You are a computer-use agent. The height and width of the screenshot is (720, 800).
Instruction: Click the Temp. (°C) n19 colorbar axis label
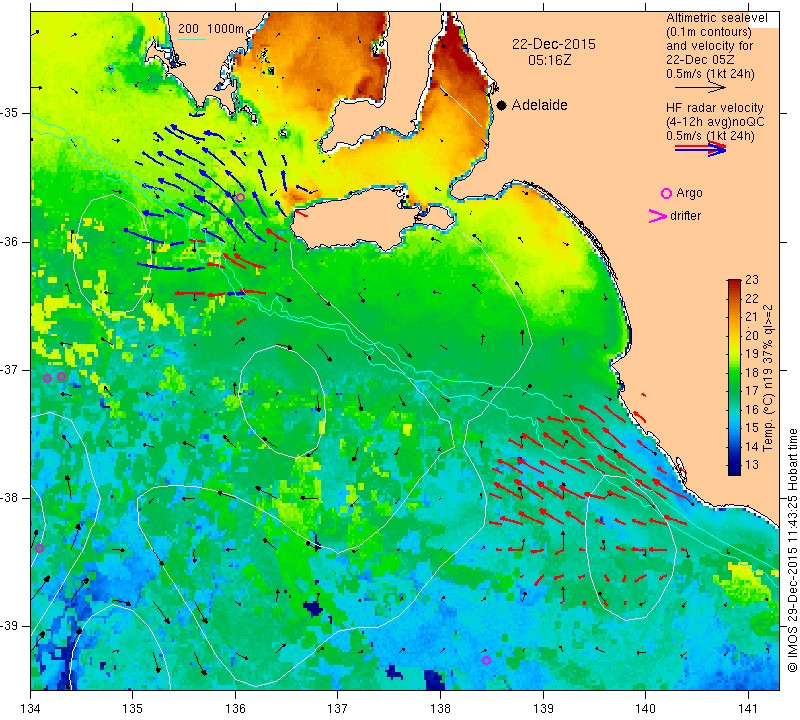click(x=767, y=378)
